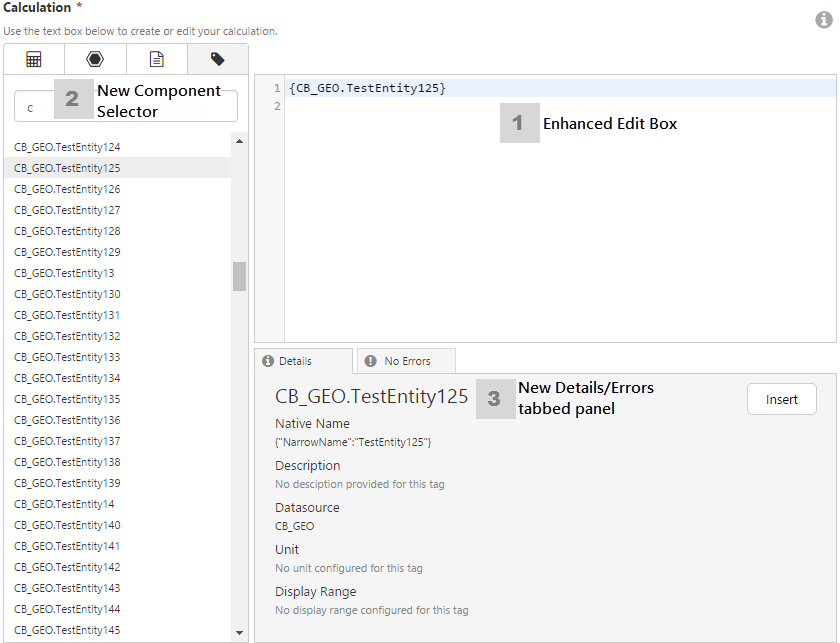Screen dimensions: 840x643
Task: Pick CB_GEO.TestEntity14 in component list
Action: (64, 504)
